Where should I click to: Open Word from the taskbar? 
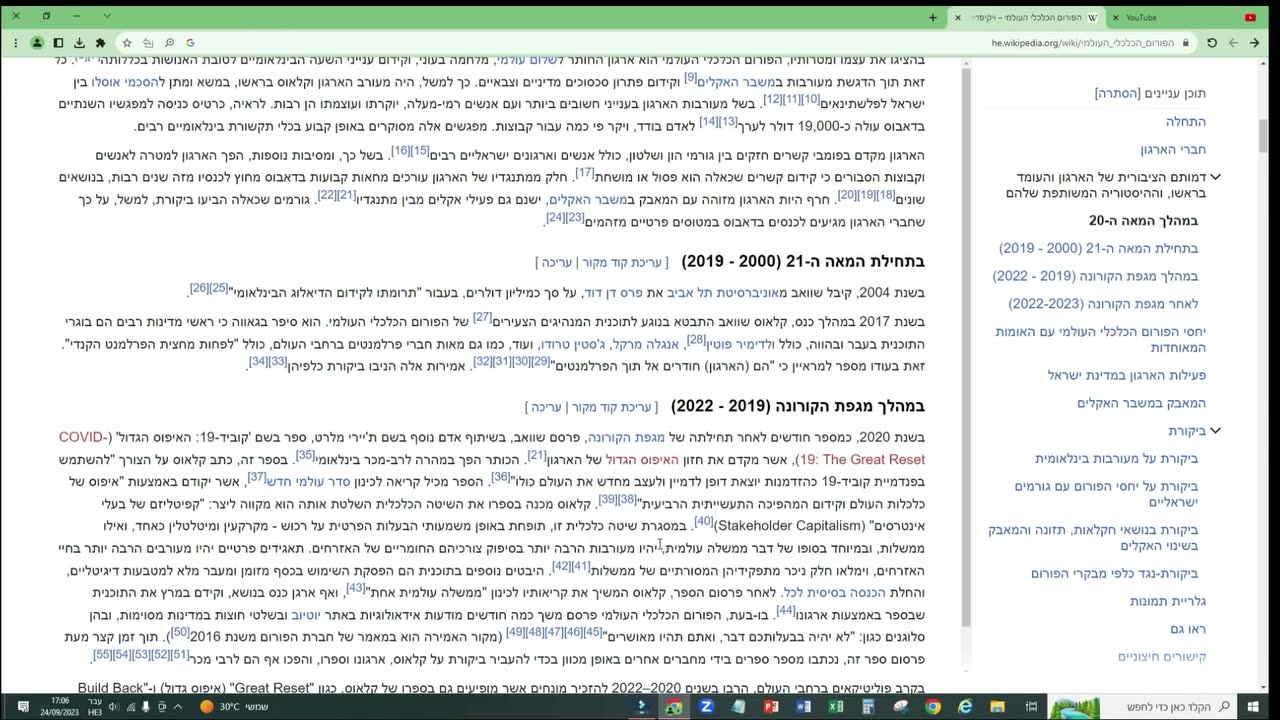pos(803,707)
